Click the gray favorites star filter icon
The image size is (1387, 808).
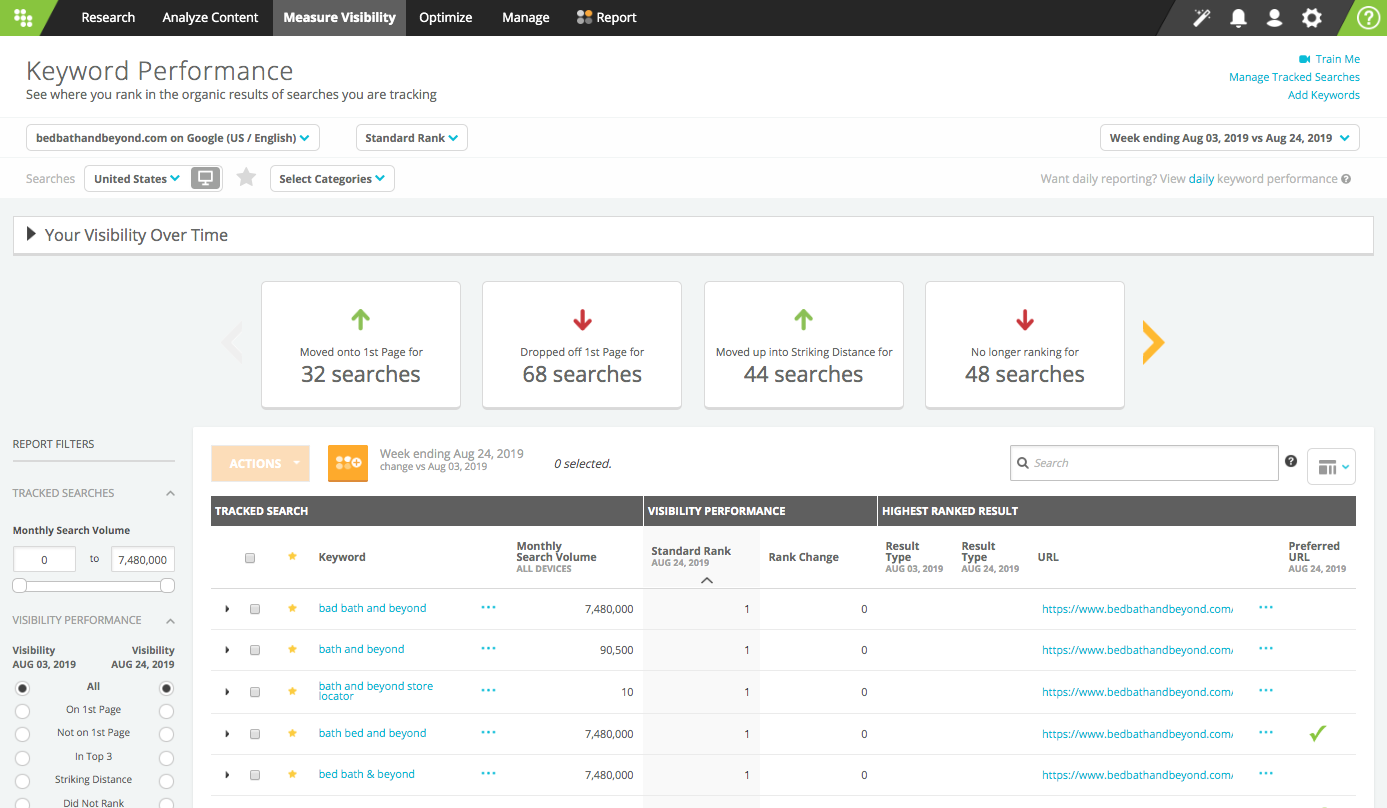(x=246, y=178)
